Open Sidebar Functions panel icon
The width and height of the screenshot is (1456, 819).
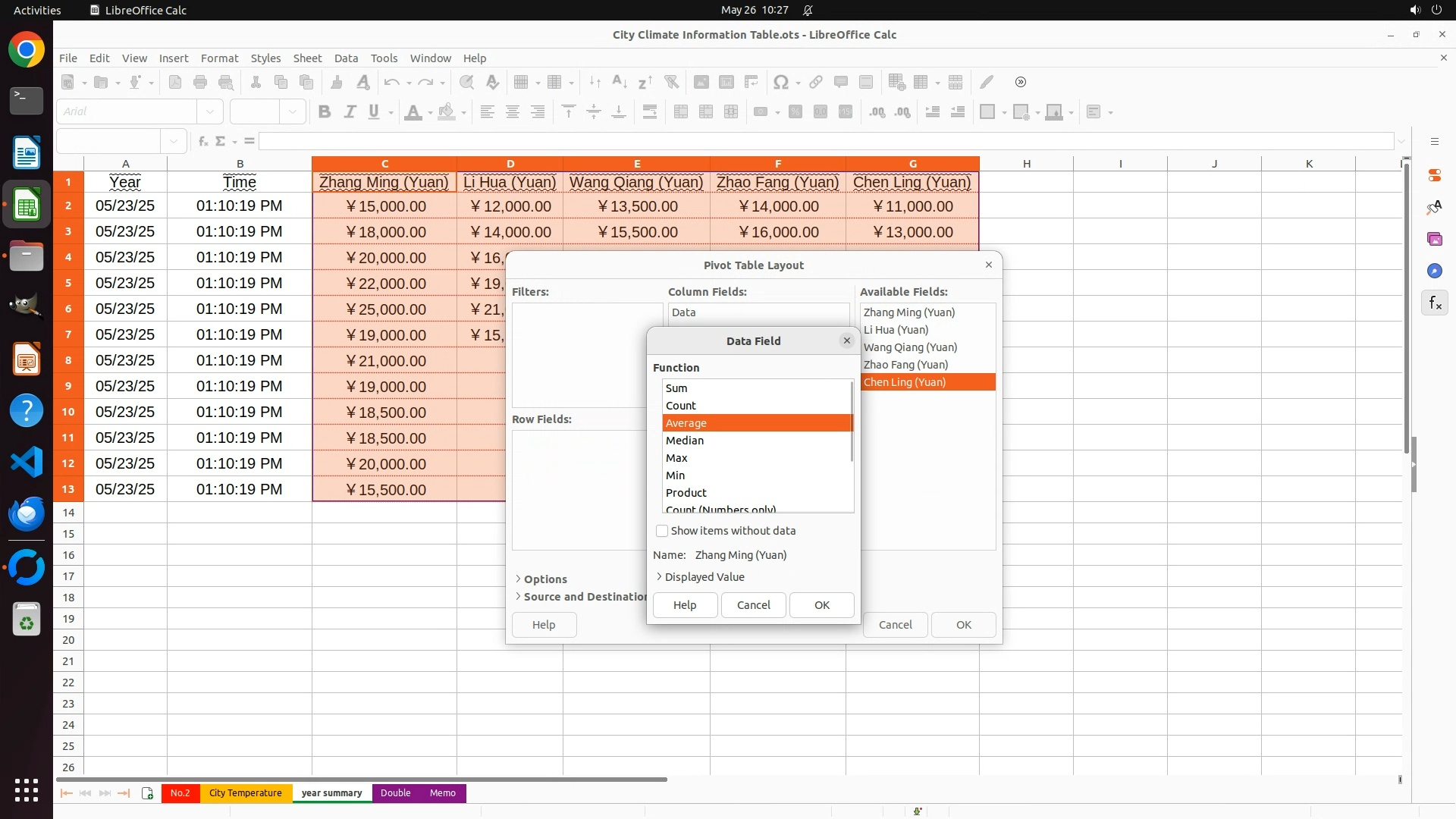coord(1435,303)
